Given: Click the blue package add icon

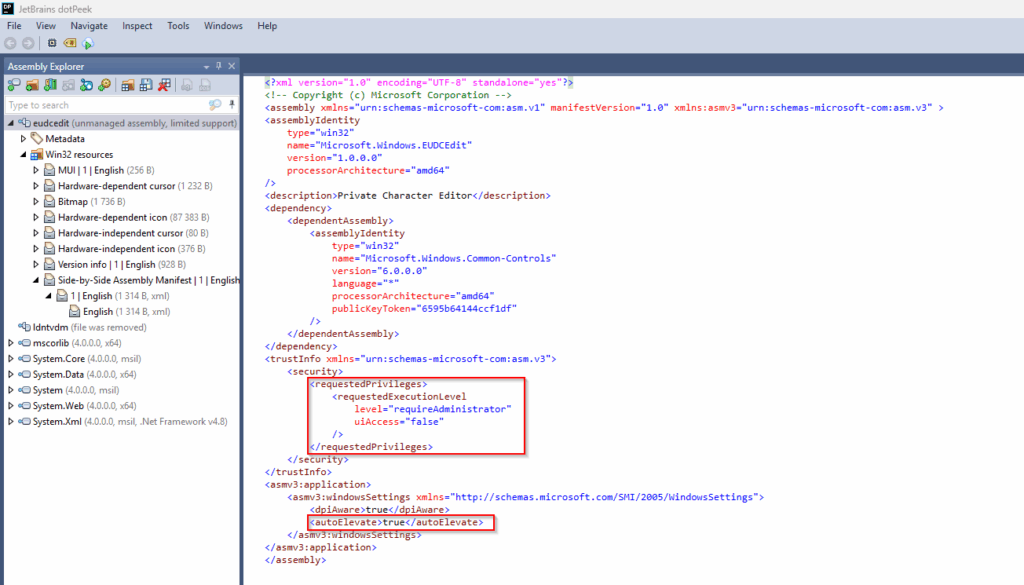Looking at the screenshot, I should (x=86, y=85).
